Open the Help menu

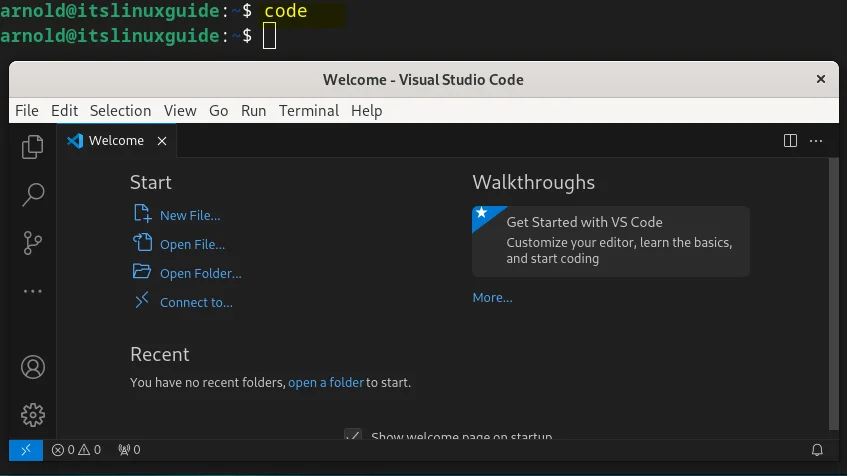366,111
